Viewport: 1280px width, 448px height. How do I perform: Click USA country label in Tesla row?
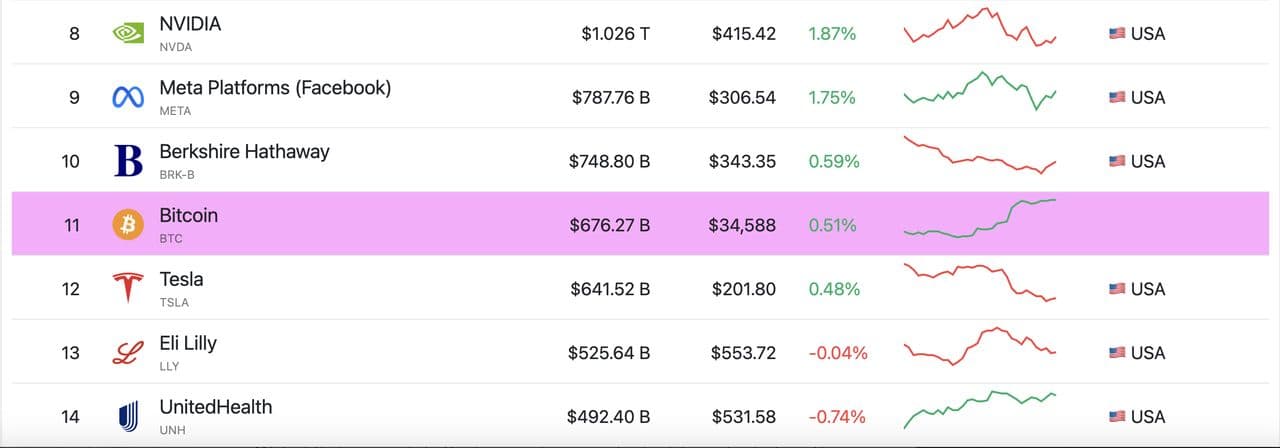coord(1148,289)
